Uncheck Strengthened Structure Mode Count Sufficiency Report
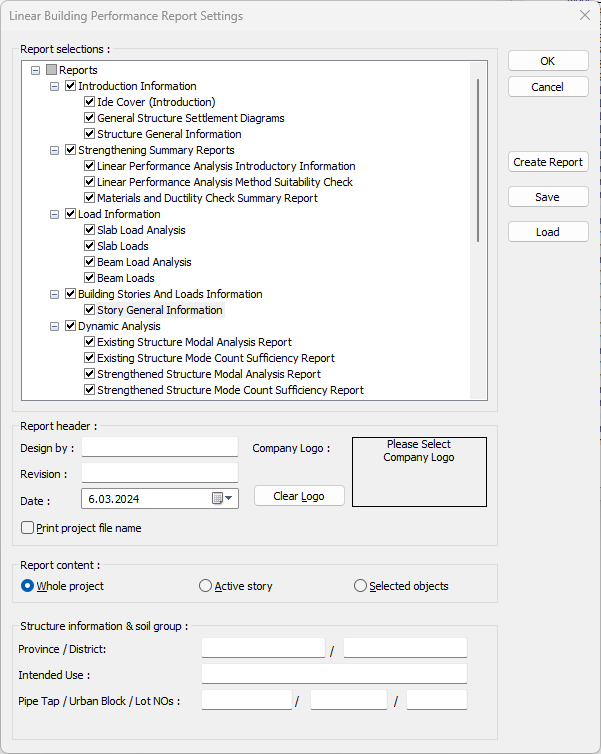601x754 pixels. point(89,390)
